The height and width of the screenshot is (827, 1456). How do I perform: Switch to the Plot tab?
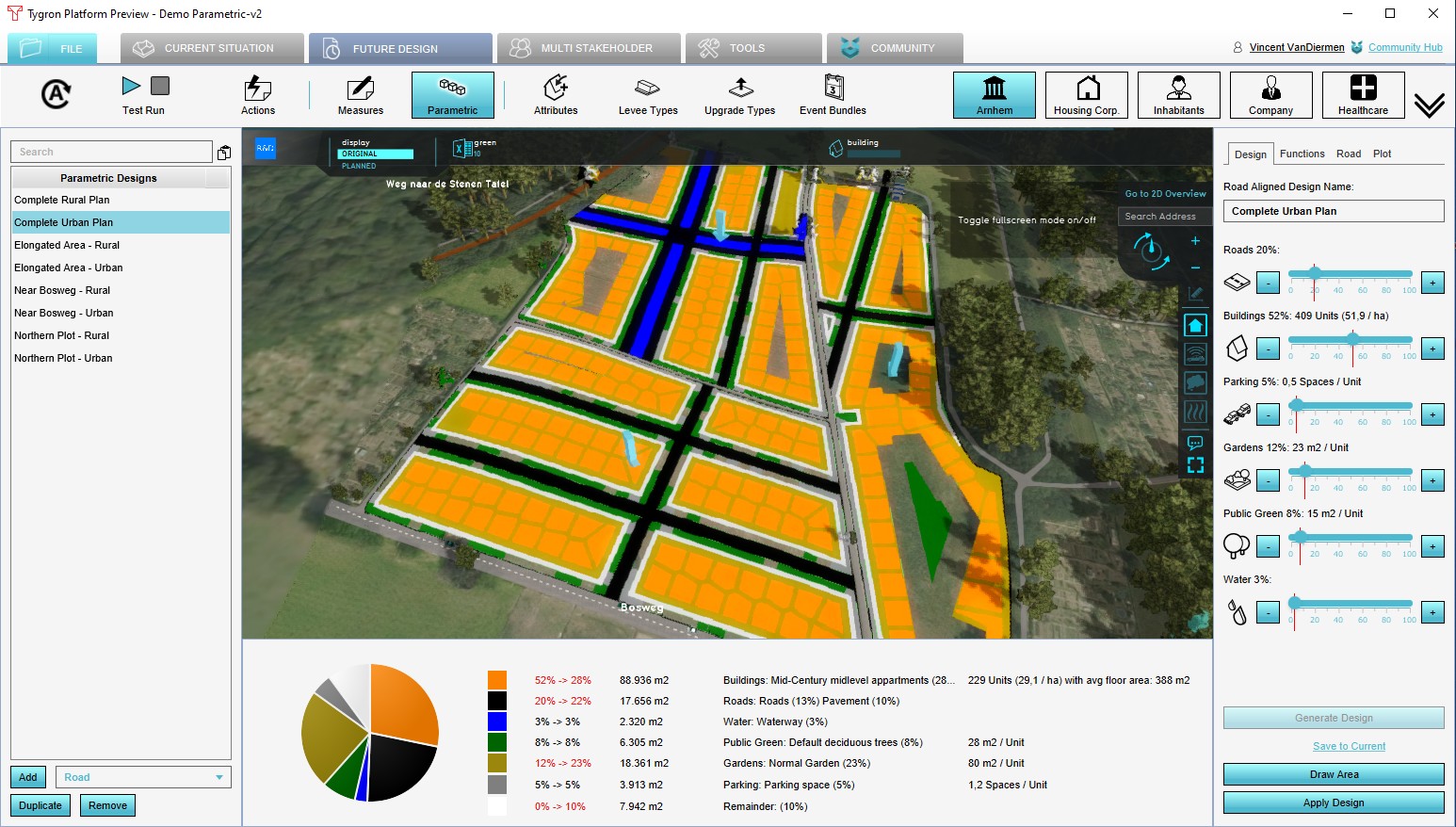tap(1382, 154)
